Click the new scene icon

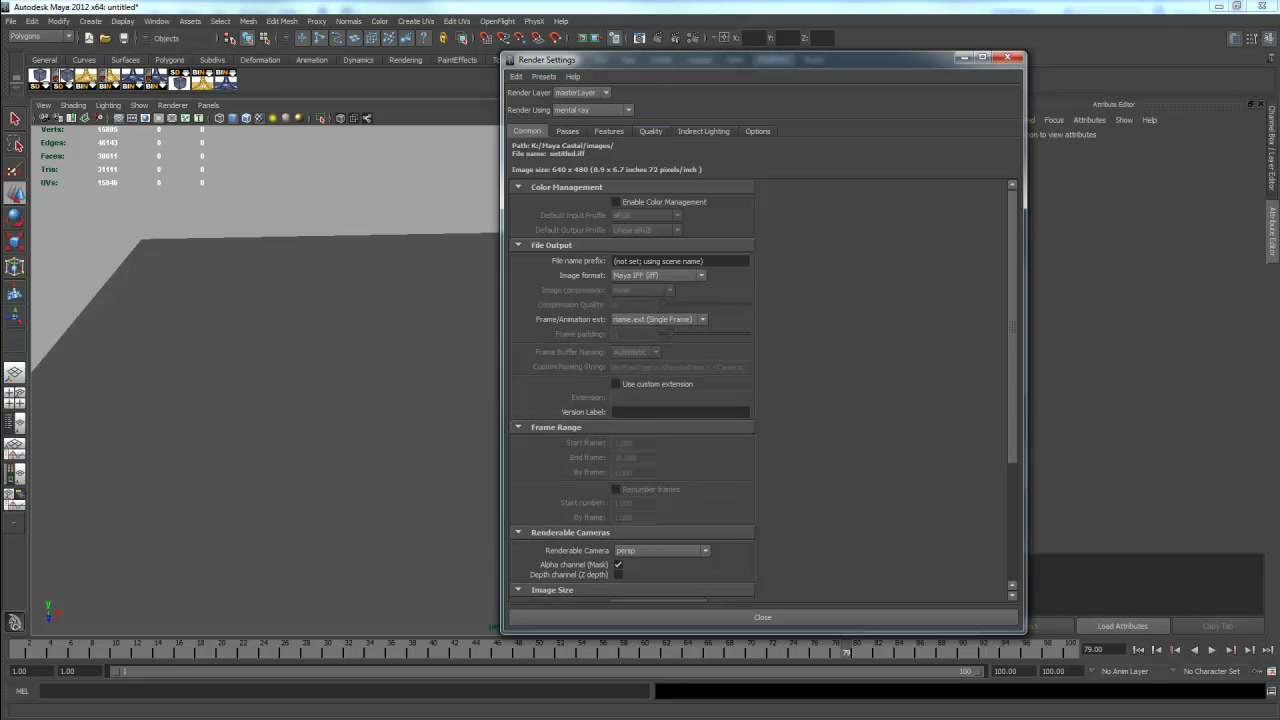tap(89, 38)
